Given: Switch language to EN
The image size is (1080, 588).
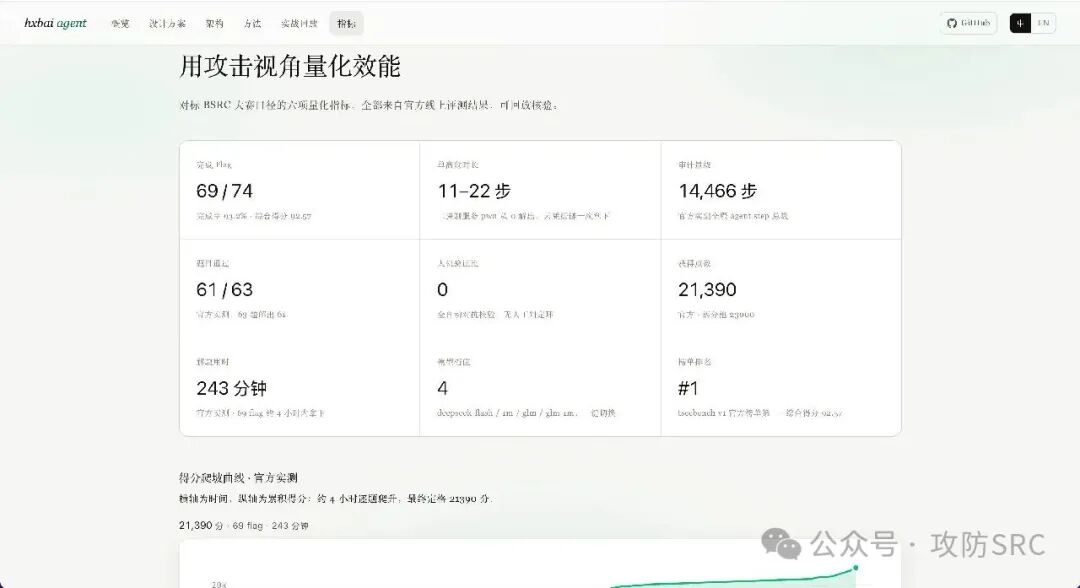Looking at the screenshot, I should (x=1043, y=23).
